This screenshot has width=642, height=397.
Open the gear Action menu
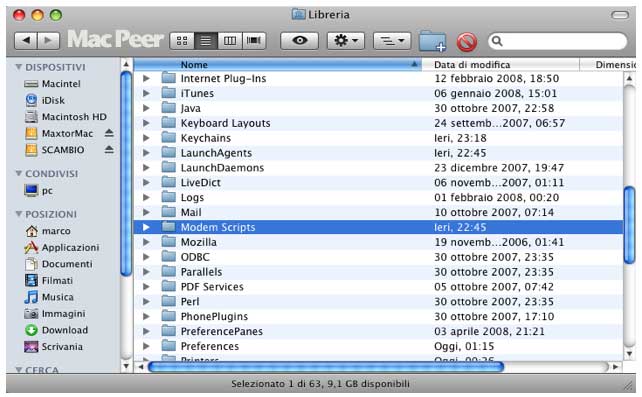coord(346,41)
